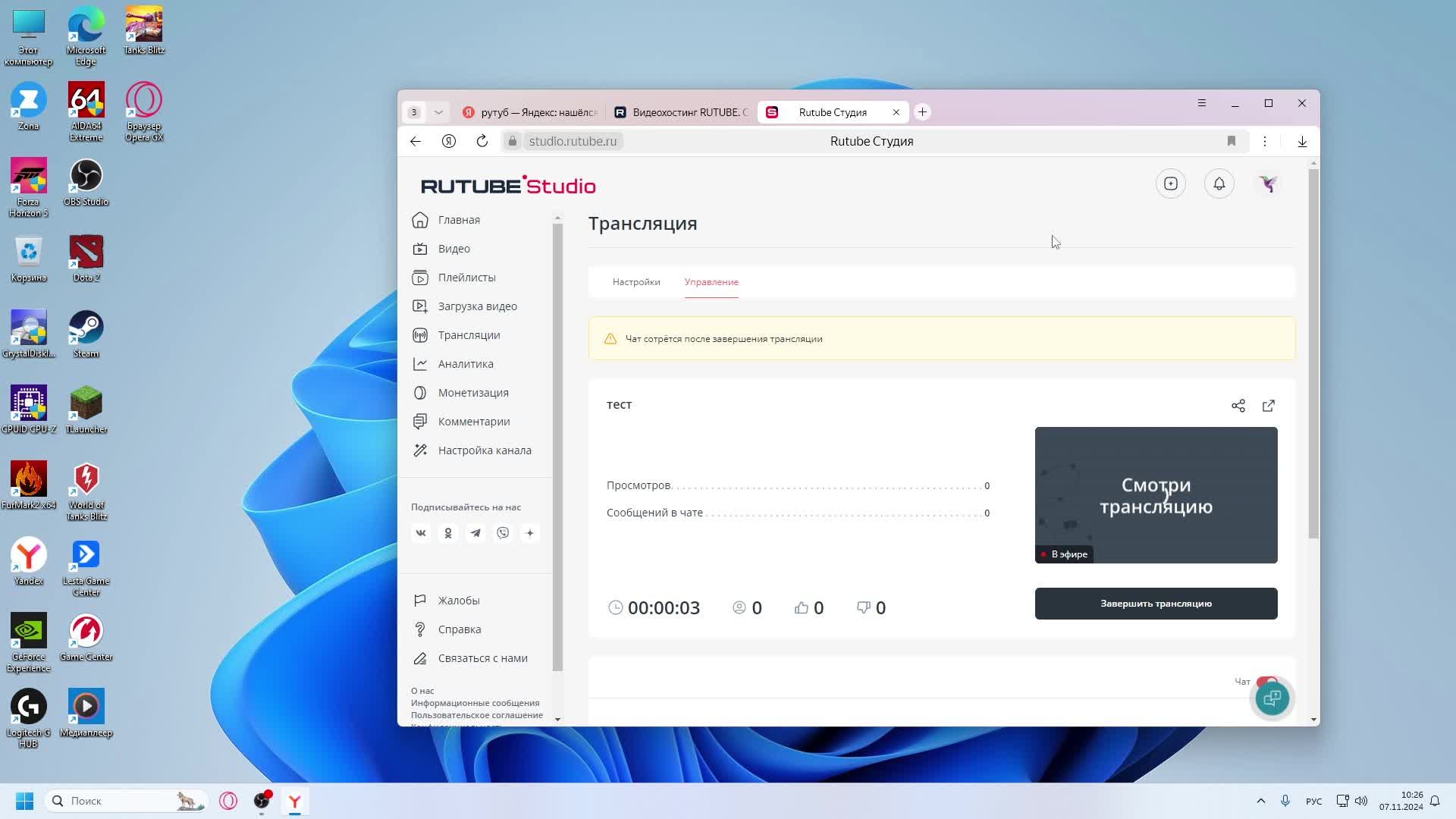Image resolution: width=1456 pixels, height=819 pixels.
Task: Open browser downloads icon
Action: point(1302,141)
